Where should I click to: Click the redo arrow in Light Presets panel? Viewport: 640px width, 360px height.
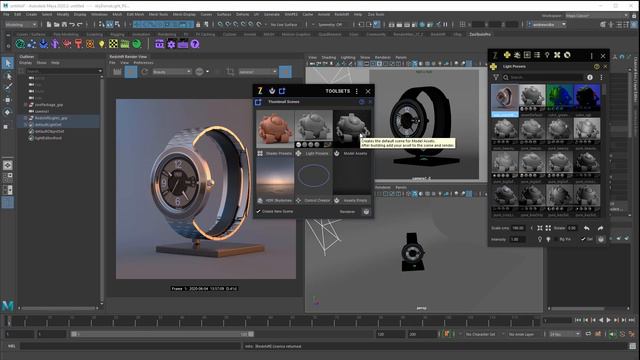click(600, 228)
